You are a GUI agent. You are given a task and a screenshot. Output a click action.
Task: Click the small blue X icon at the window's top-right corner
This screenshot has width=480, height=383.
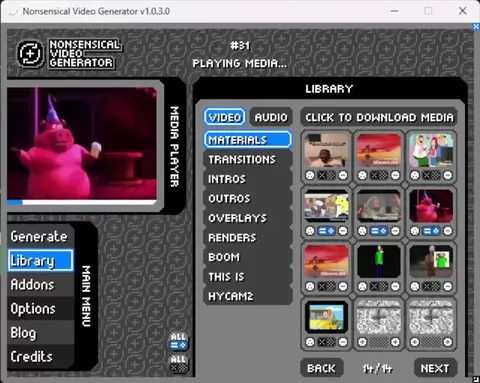476,27
